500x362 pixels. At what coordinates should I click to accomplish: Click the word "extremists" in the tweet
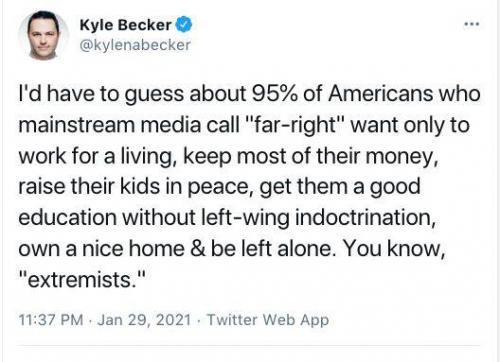[x=79, y=279]
